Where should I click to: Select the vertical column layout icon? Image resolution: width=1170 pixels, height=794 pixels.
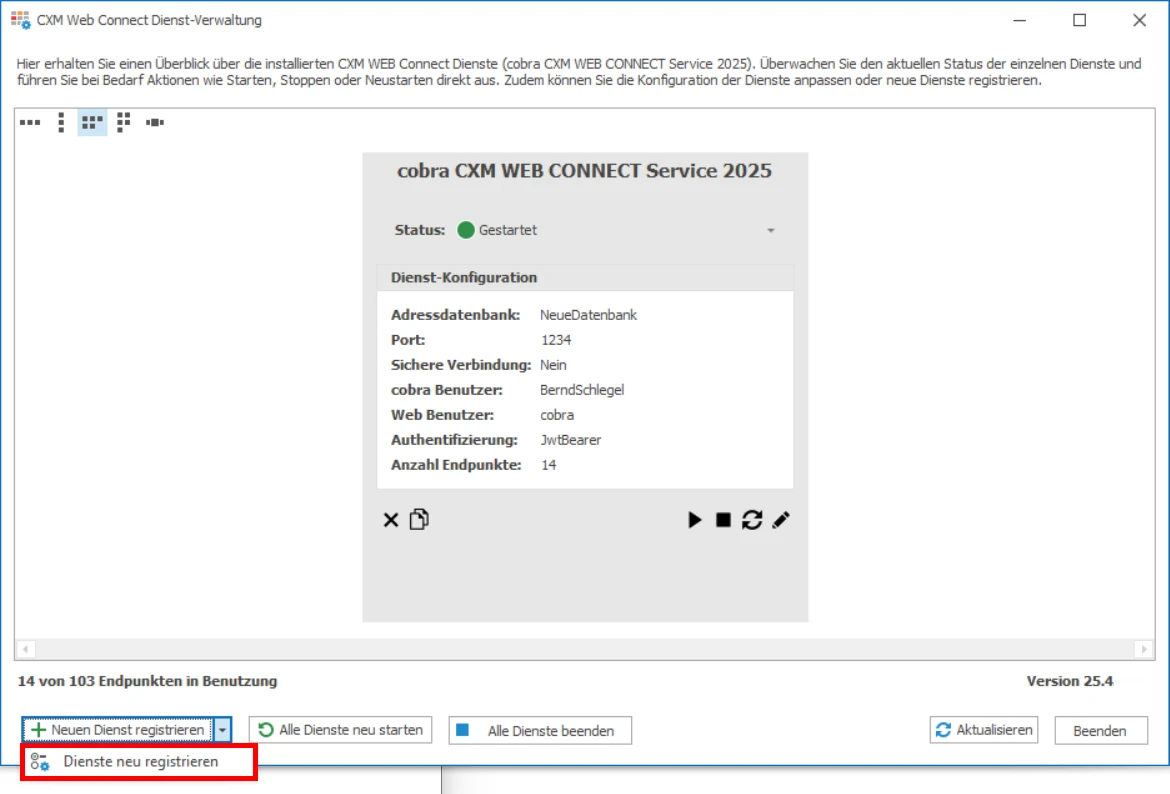pos(61,122)
